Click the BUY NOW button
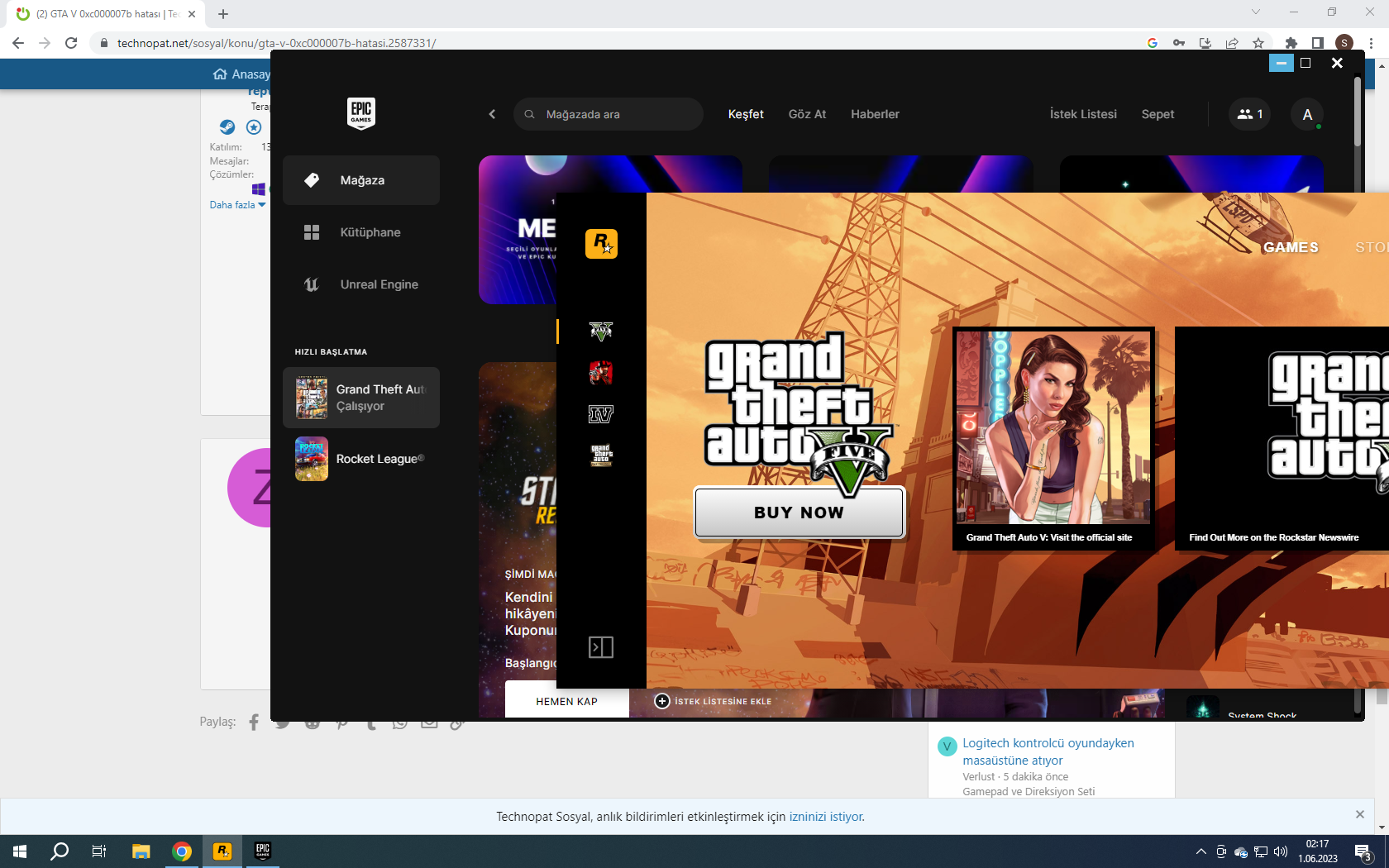 [799, 513]
